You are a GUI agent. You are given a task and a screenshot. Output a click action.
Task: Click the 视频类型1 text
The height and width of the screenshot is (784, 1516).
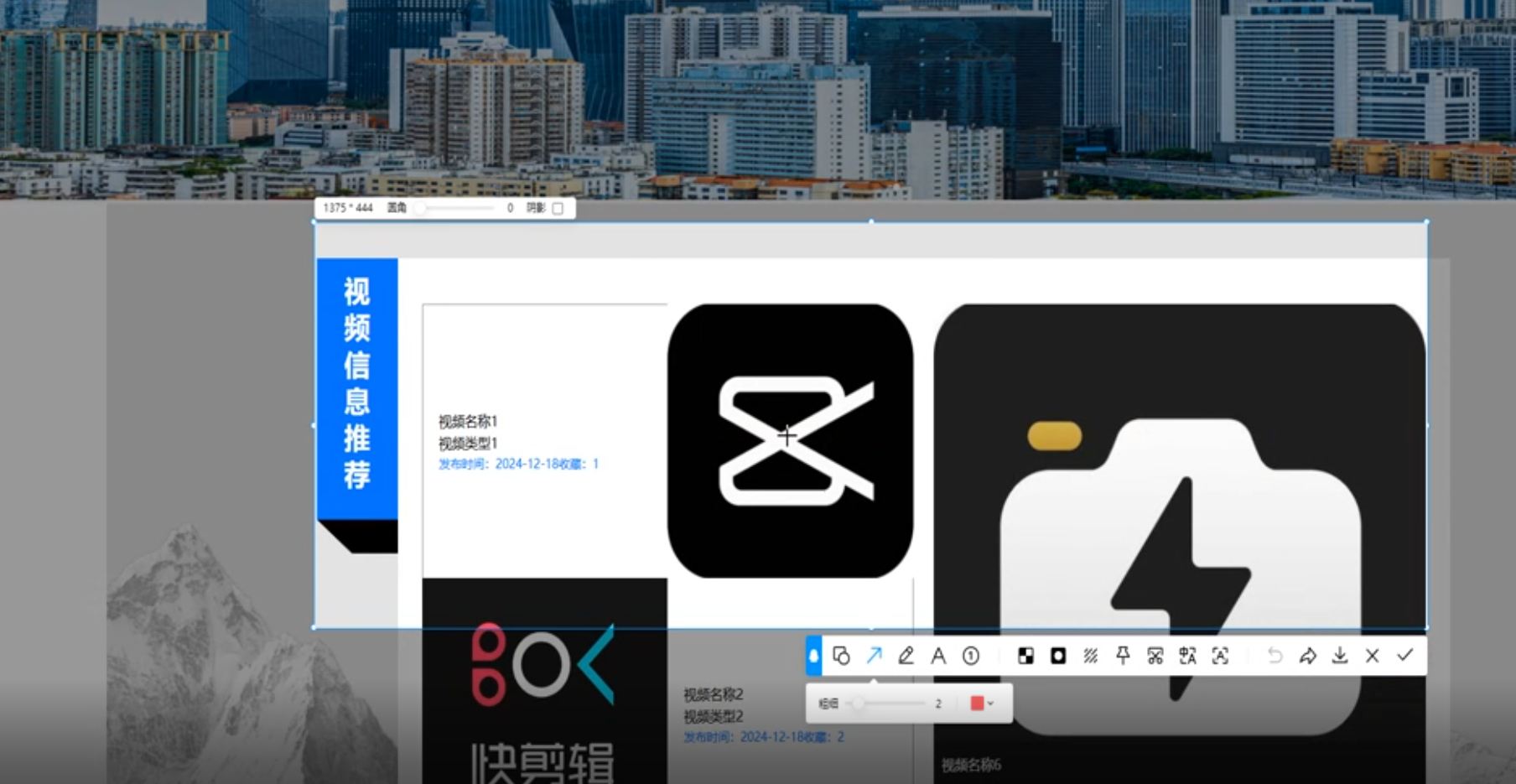click(468, 443)
